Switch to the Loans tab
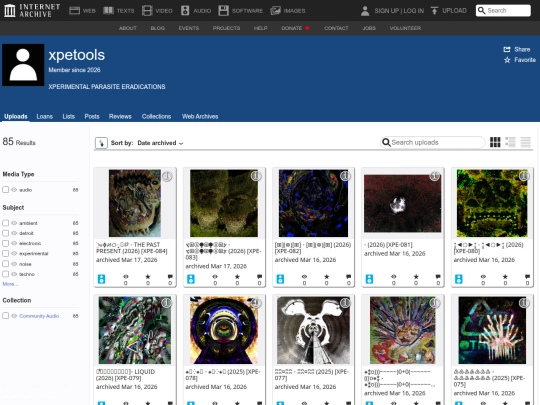 click(x=45, y=116)
